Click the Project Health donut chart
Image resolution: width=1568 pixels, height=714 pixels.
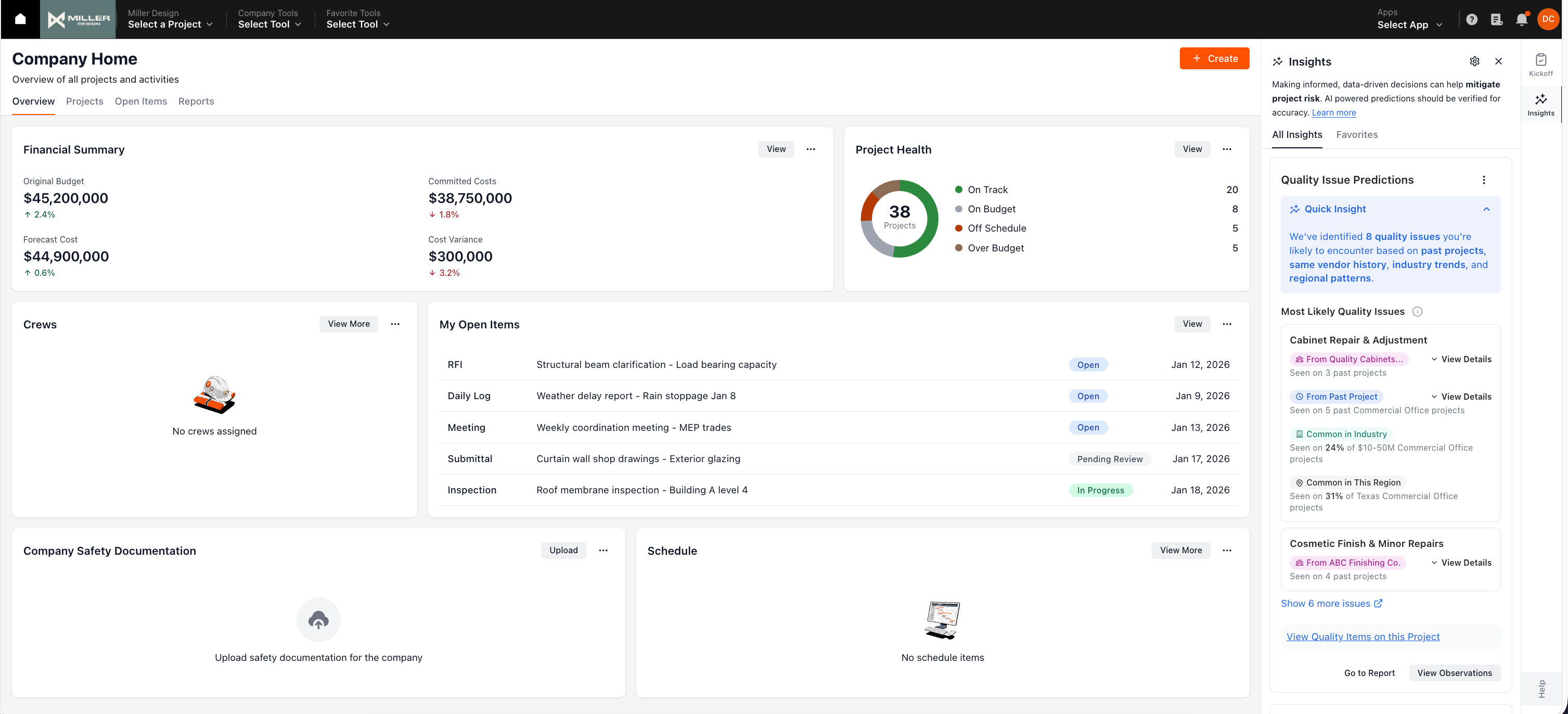(899, 218)
